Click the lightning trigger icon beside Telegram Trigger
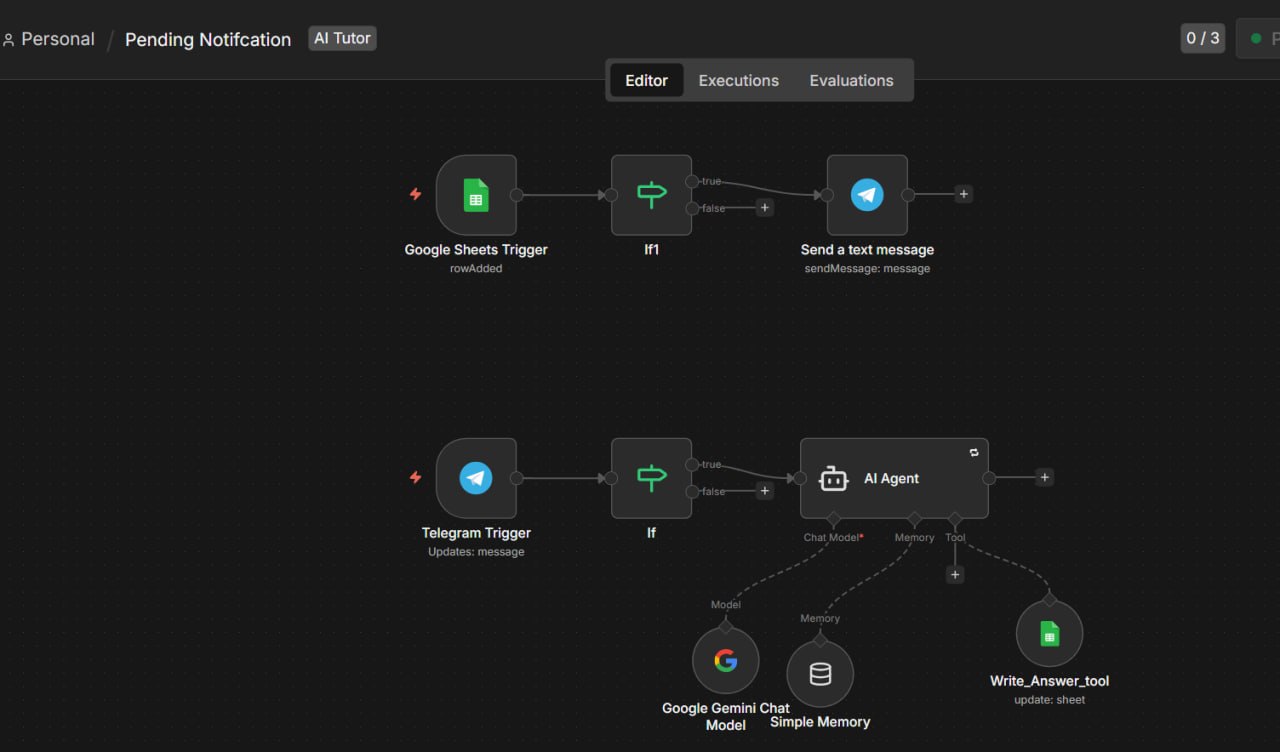This screenshot has height=752, width=1280. [416, 477]
